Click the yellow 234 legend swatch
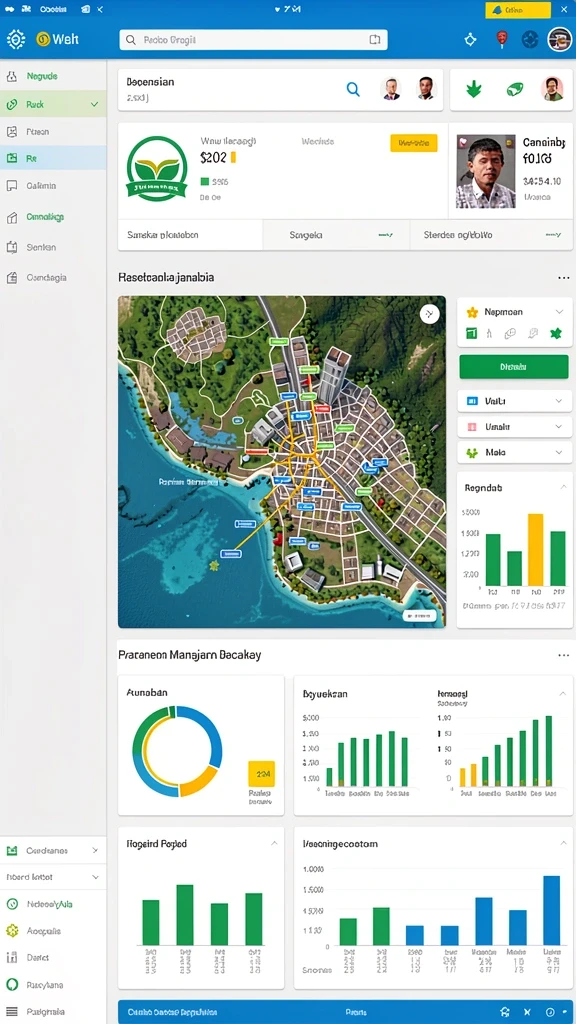576x1024 pixels. coord(262,773)
